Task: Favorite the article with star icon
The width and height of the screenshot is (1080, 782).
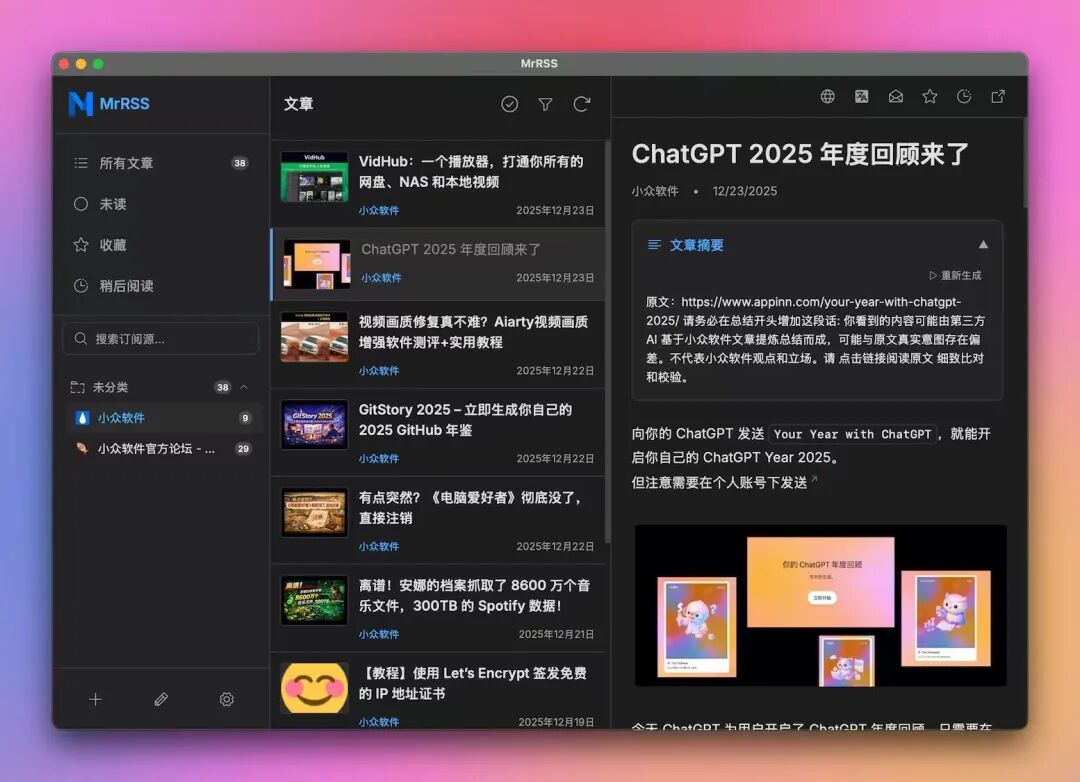Action: point(930,96)
